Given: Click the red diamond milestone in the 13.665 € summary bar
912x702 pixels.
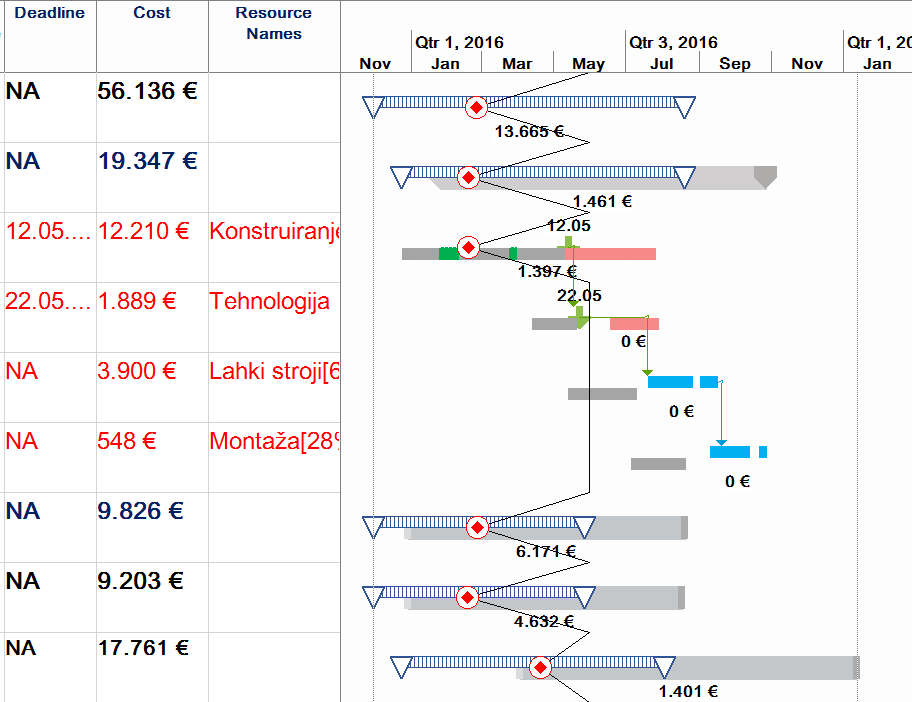Looking at the screenshot, I should (476, 107).
